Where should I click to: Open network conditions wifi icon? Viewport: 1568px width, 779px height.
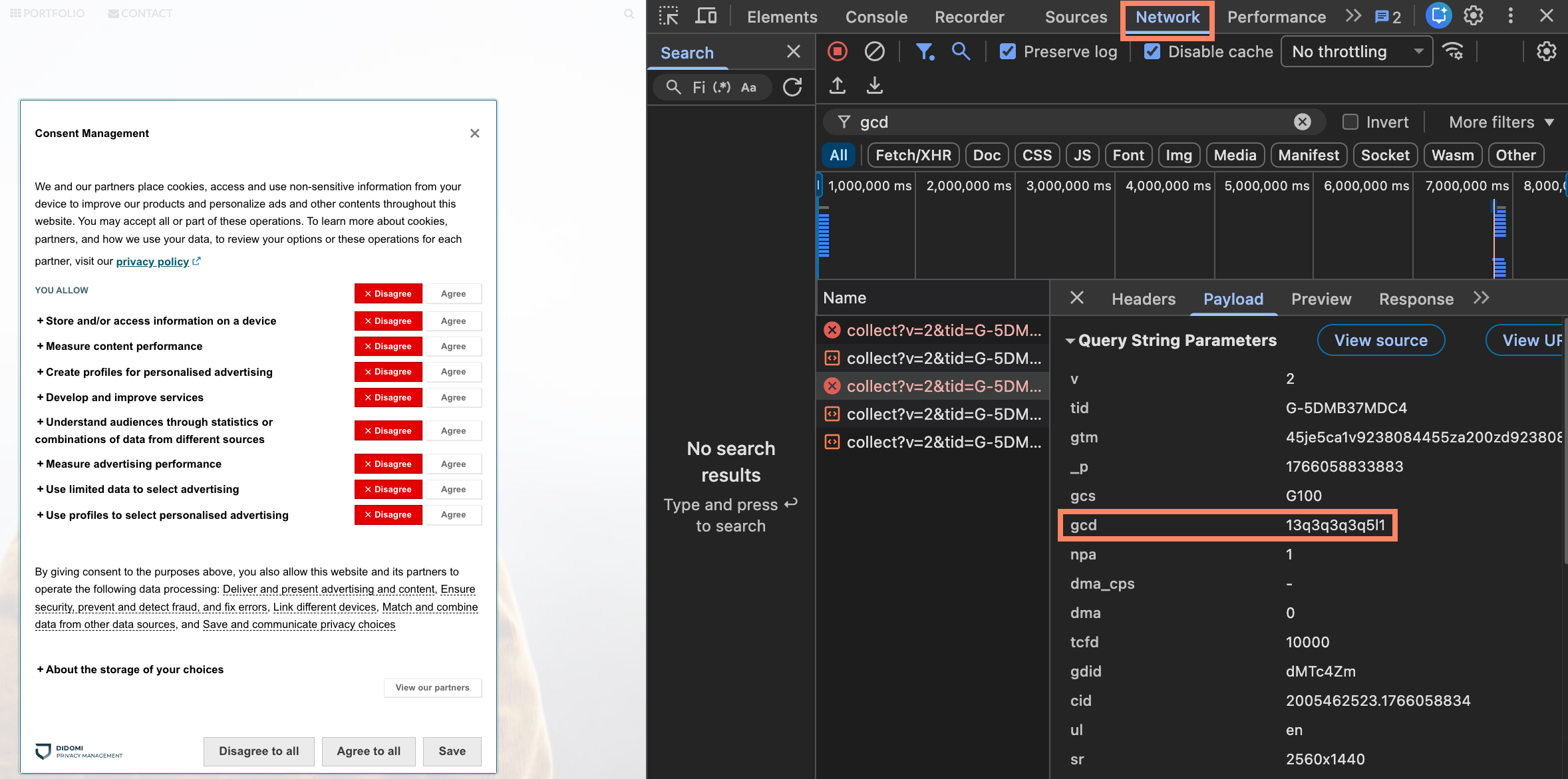pos(1453,51)
